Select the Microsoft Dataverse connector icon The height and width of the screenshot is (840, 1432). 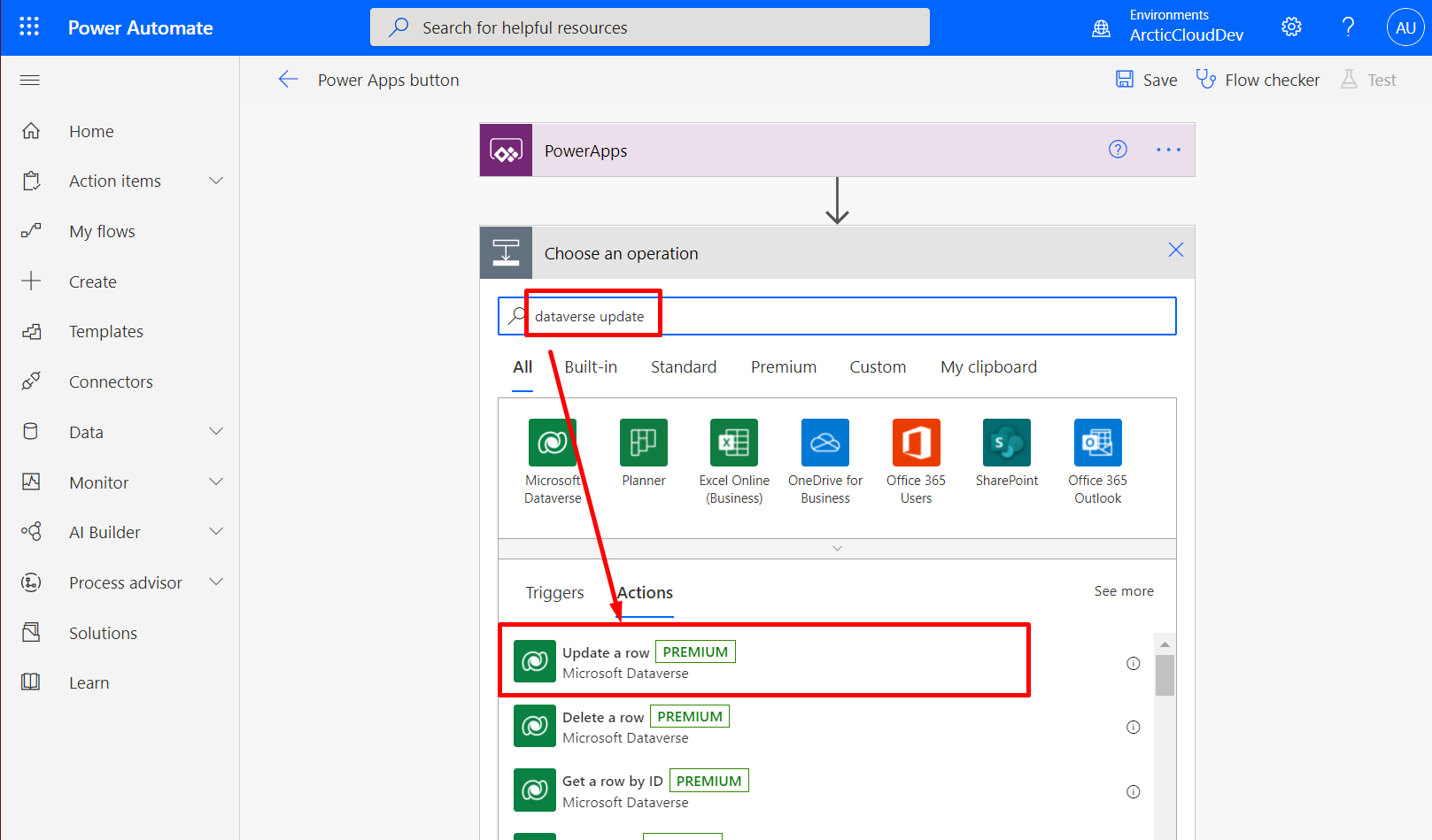(x=553, y=443)
